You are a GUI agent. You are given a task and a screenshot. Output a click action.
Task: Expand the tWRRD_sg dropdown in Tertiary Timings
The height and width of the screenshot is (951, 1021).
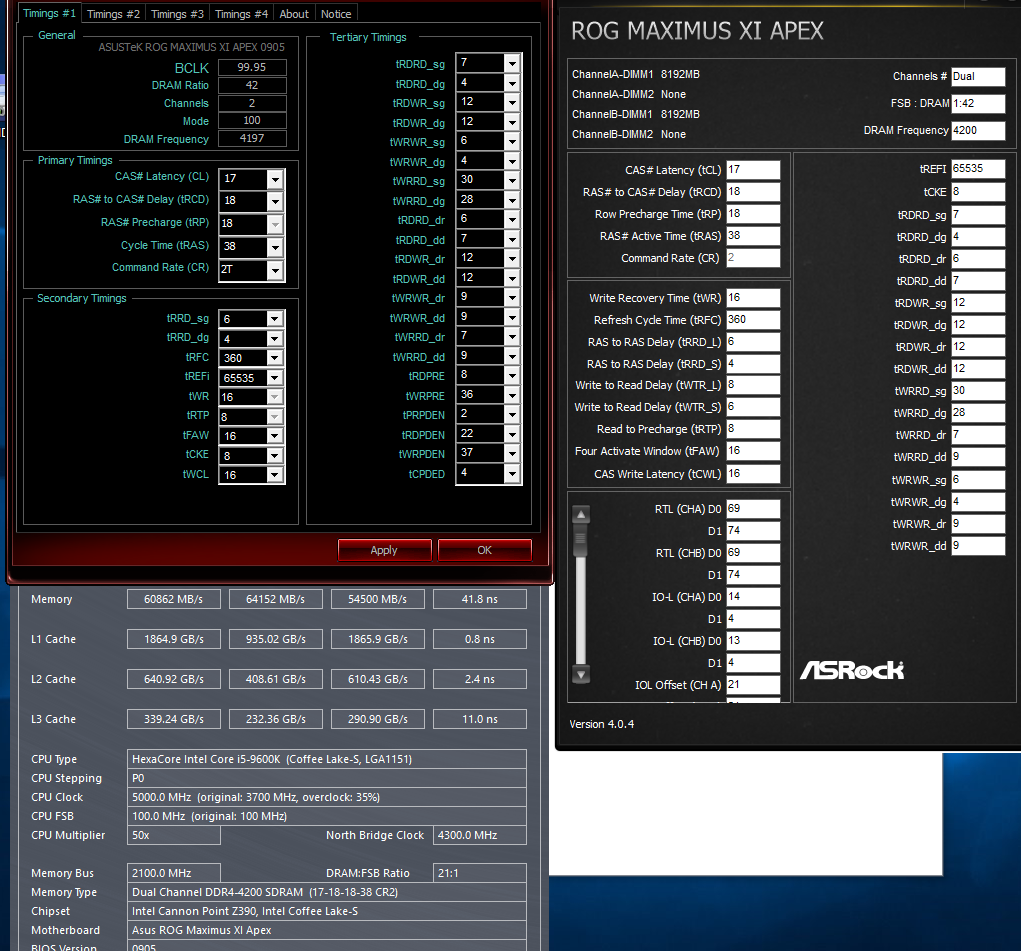tap(512, 180)
